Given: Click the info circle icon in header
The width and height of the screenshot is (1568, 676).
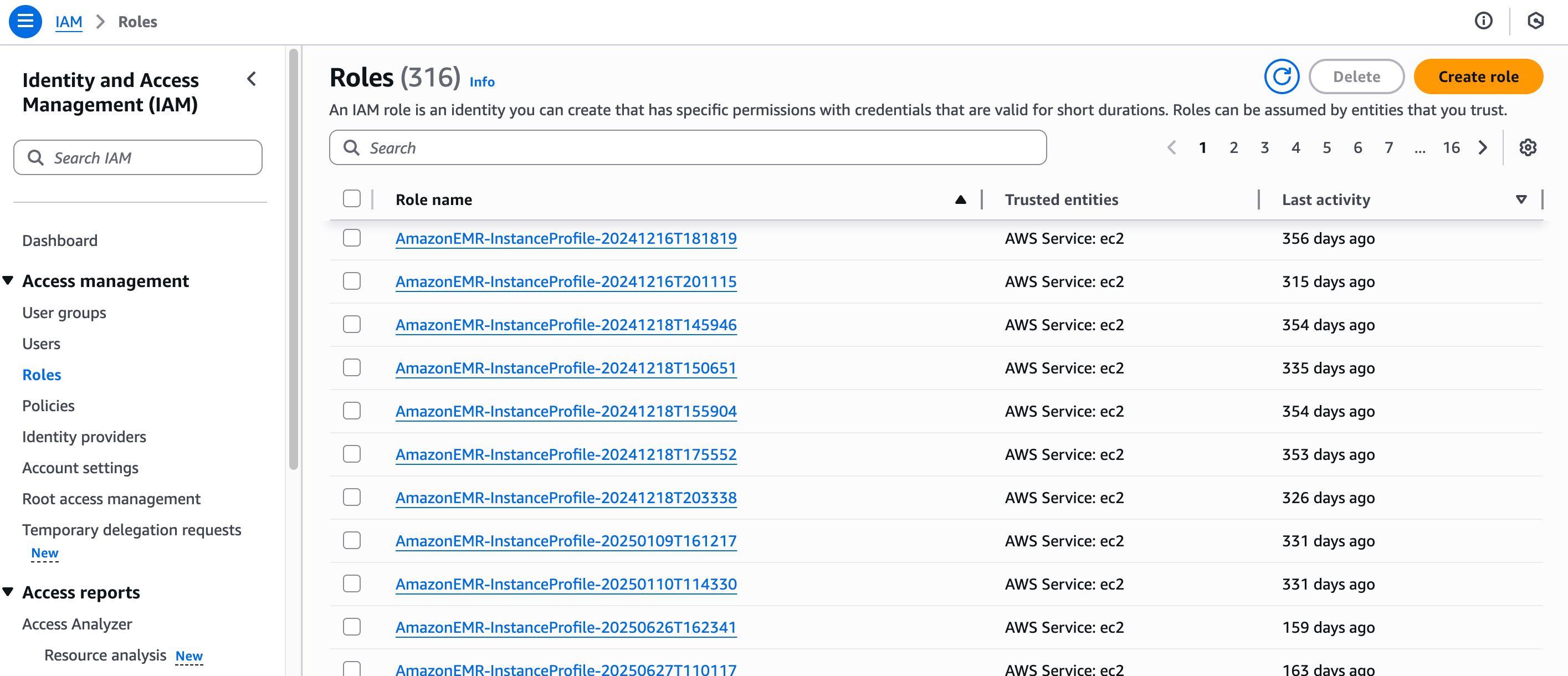Looking at the screenshot, I should (x=1483, y=21).
